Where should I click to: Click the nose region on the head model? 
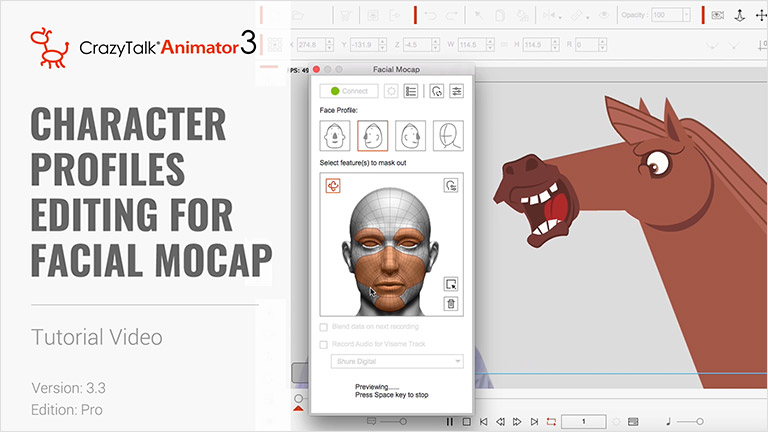[390, 260]
